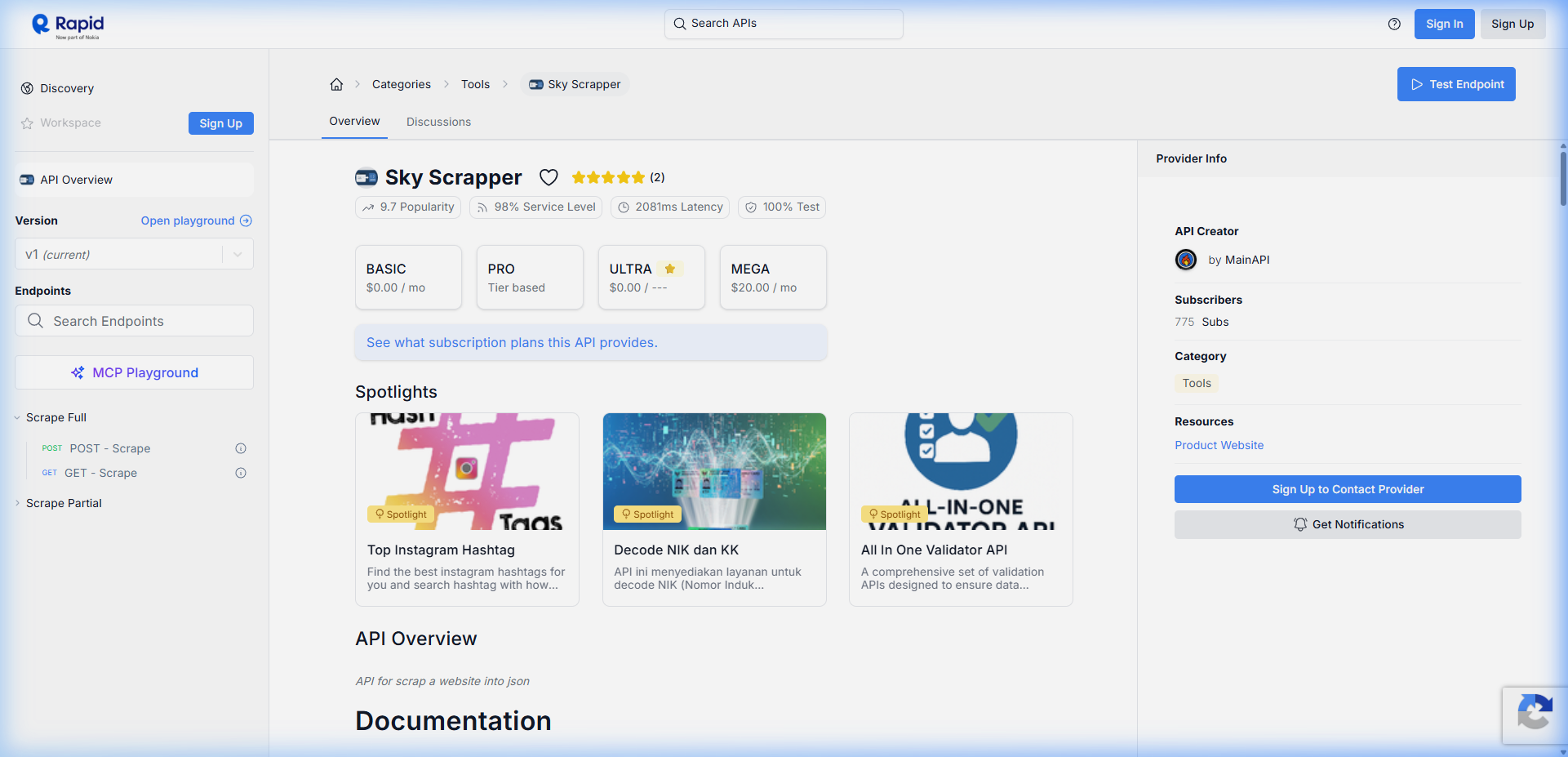Click the 98% Service Level badge
The height and width of the screenshot is (757, 1568).
pos(535,207)
